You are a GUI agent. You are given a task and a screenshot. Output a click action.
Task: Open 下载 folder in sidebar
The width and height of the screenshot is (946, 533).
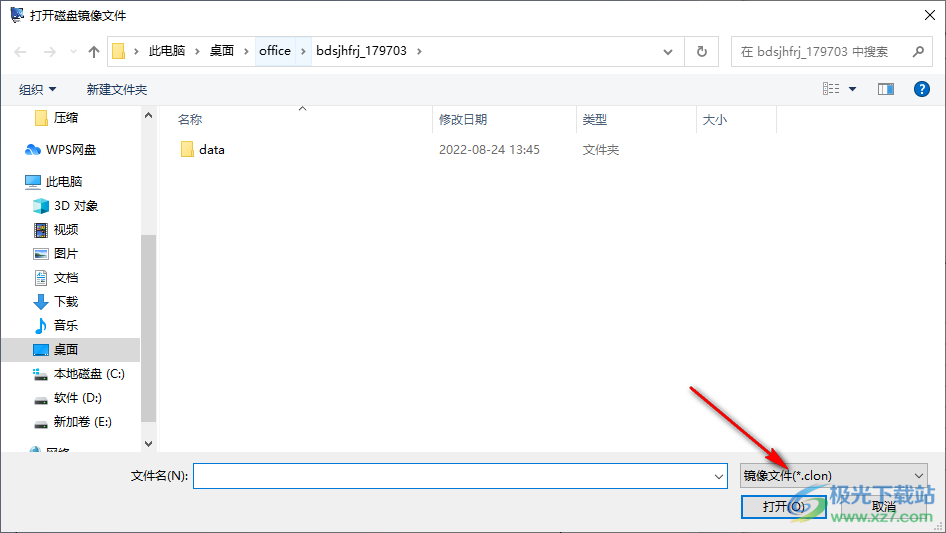56,301
